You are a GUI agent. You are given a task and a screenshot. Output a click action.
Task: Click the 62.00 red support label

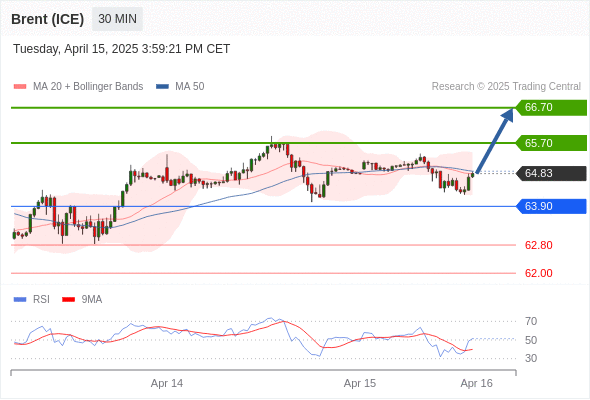[538, 273]
